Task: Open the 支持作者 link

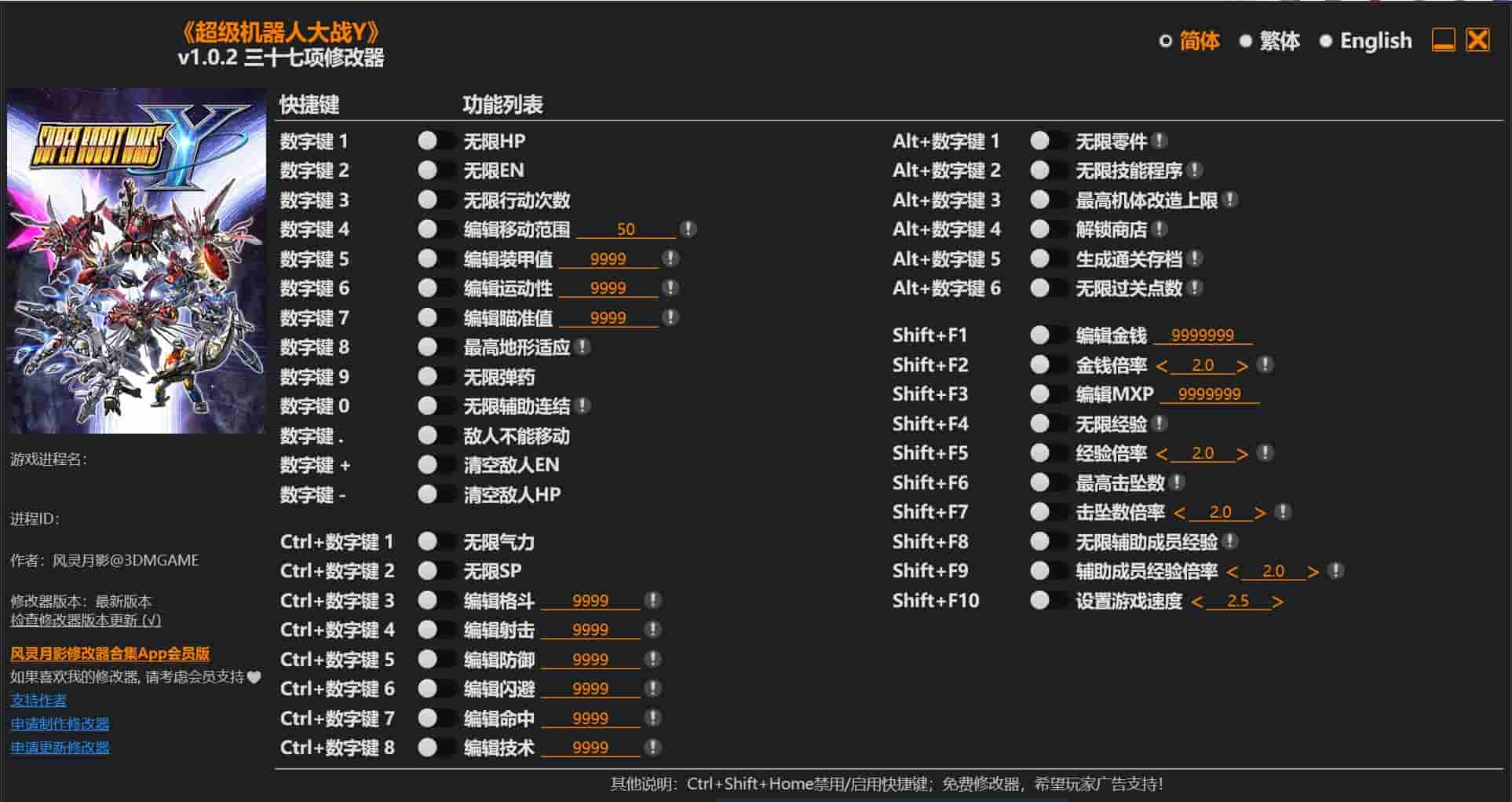Action: point(38,700)
